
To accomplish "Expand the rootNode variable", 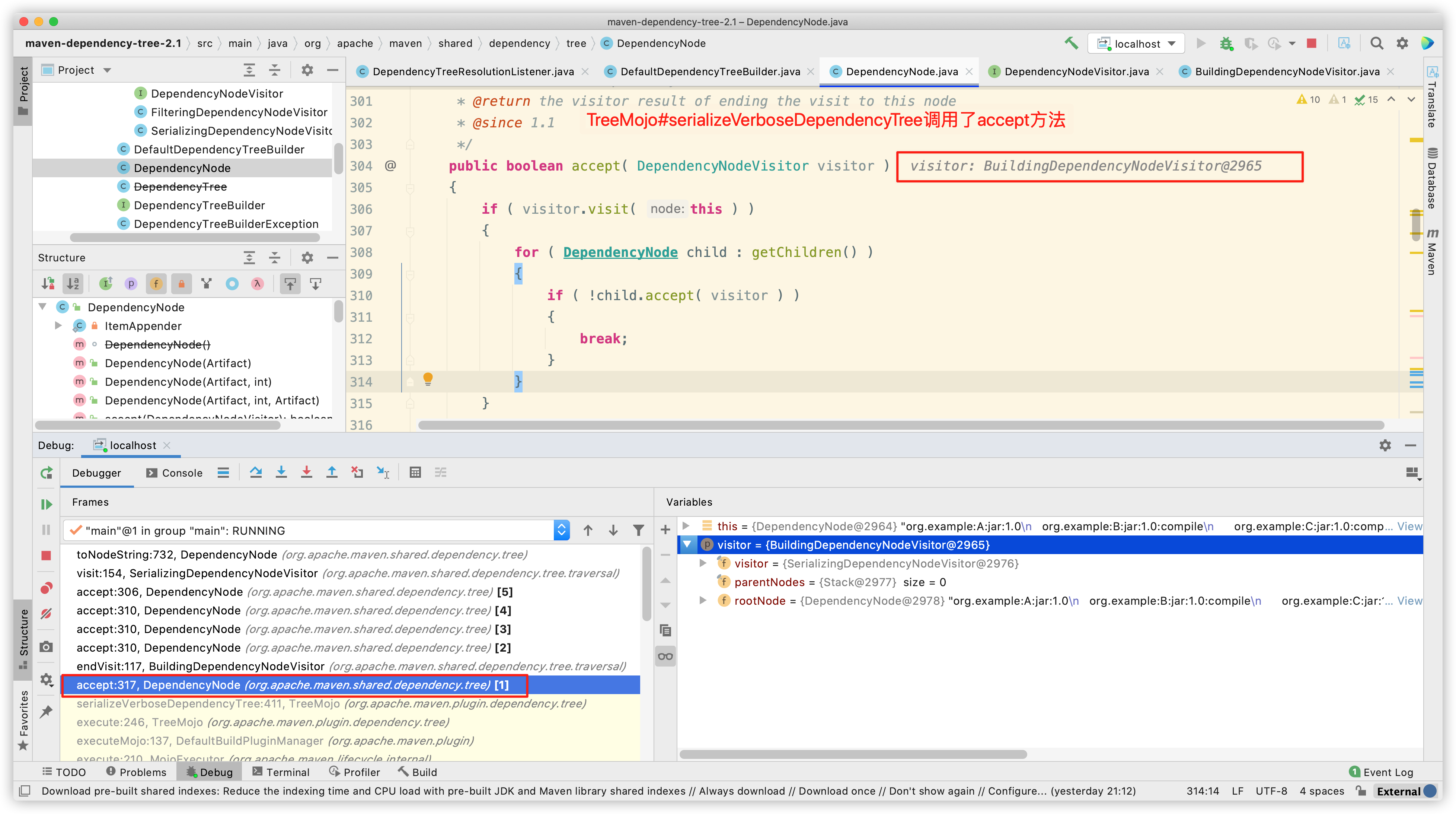I will [703, 600].
